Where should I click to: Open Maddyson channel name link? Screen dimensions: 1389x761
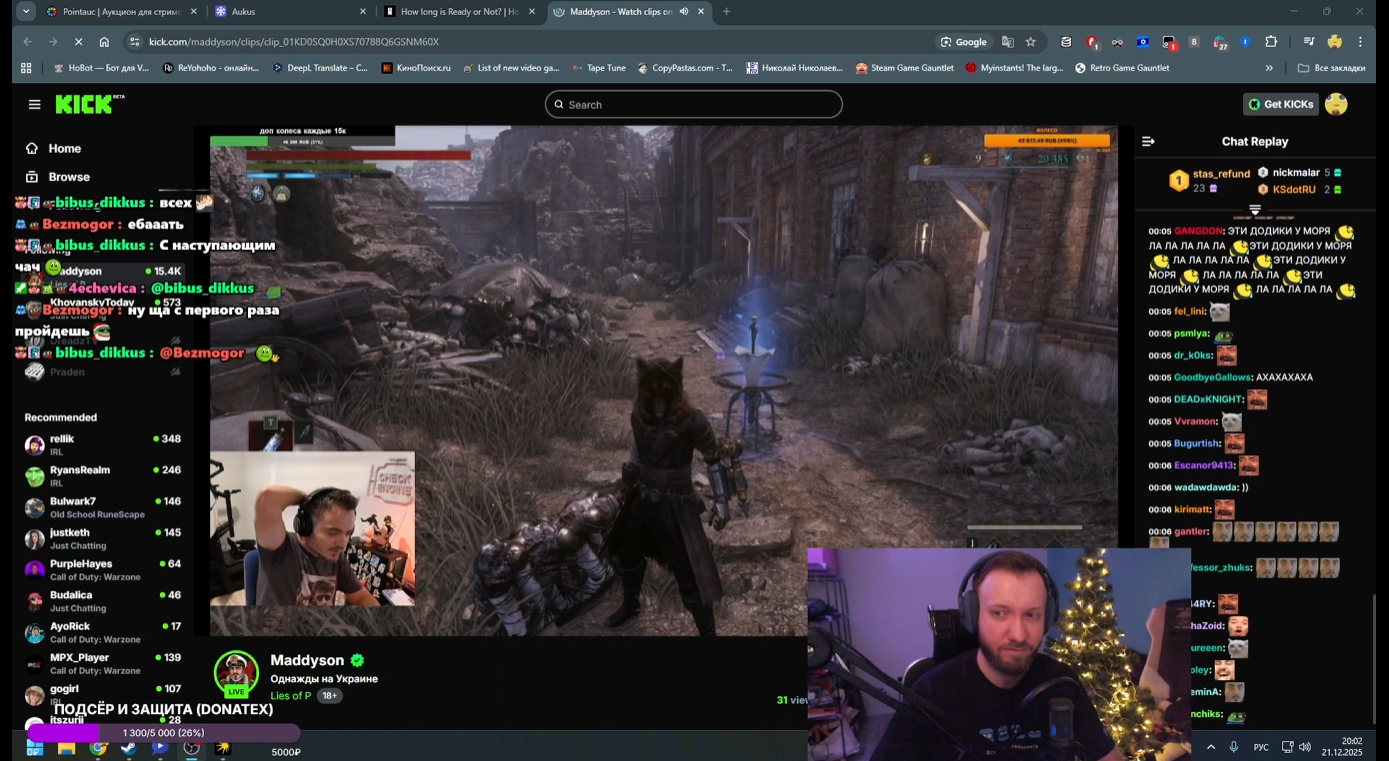[x=307, y=660]
